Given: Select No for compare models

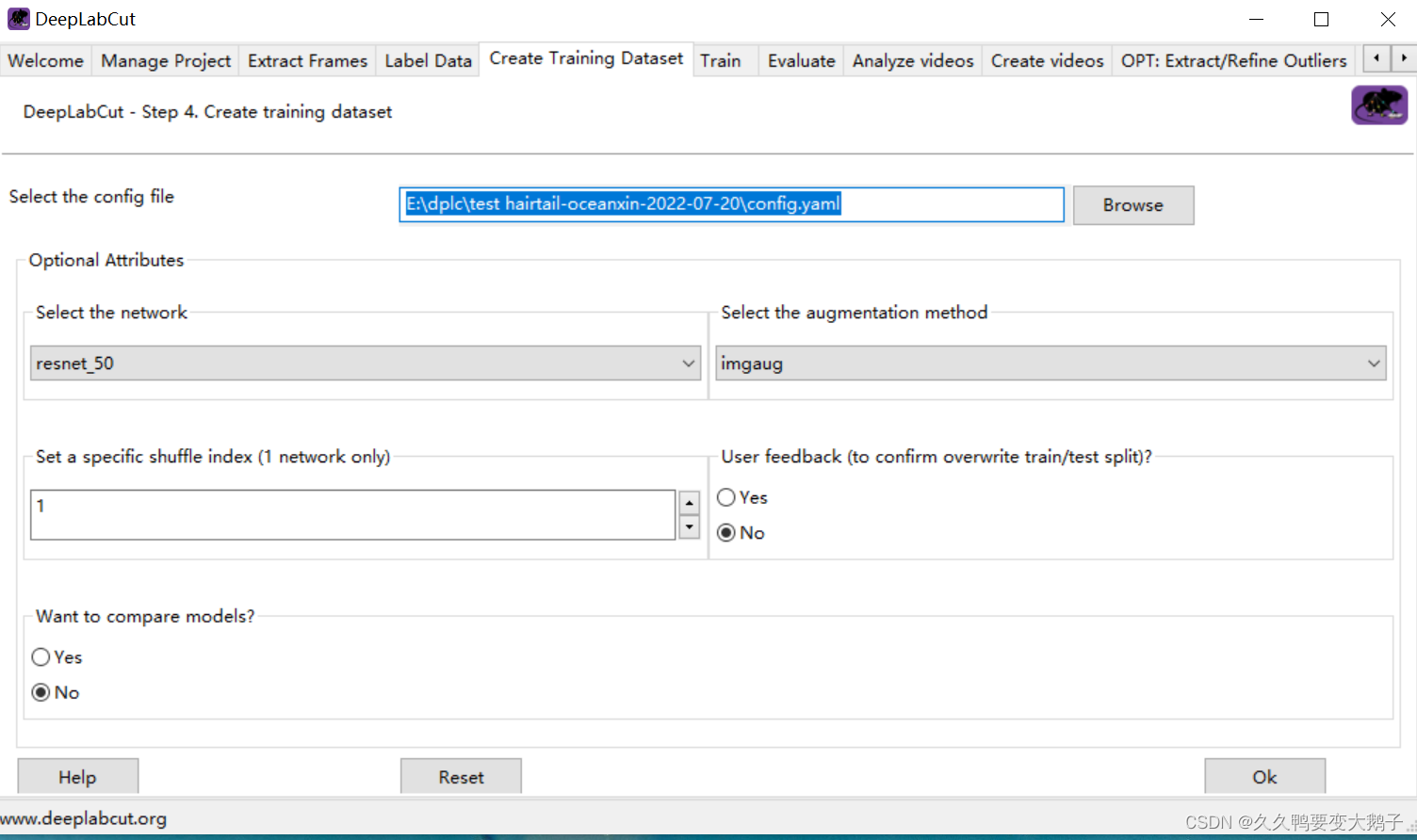Looking at the screenshot, I should point(56,692).
